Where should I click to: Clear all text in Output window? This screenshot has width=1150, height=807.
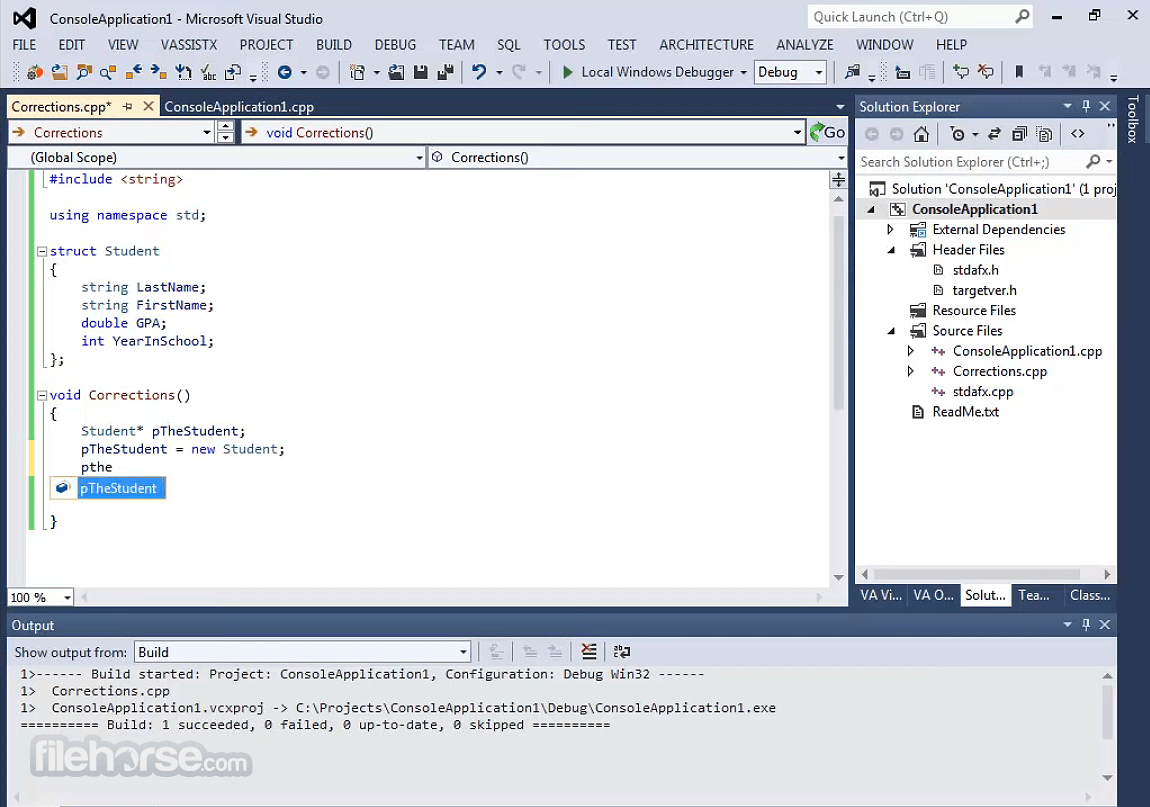pyautogui.click(x=588, y=651)
